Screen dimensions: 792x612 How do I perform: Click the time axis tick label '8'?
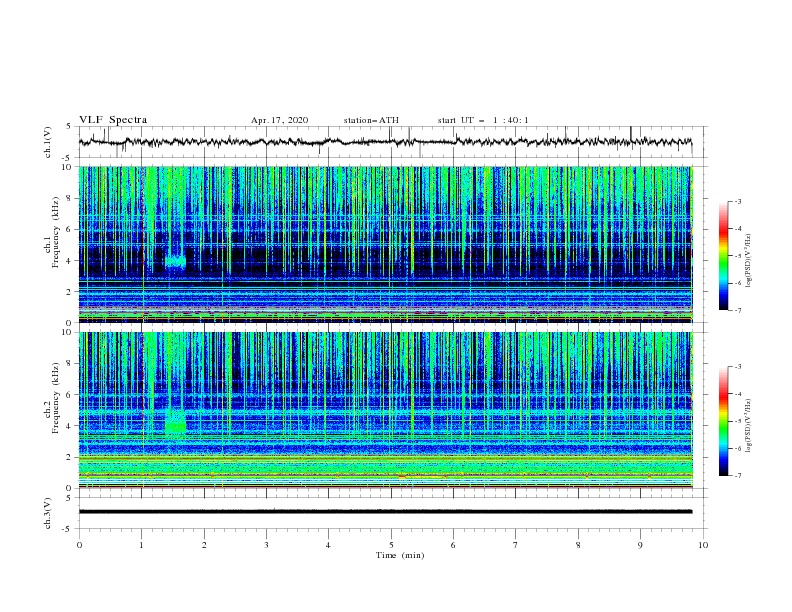(x=578, y=545)
